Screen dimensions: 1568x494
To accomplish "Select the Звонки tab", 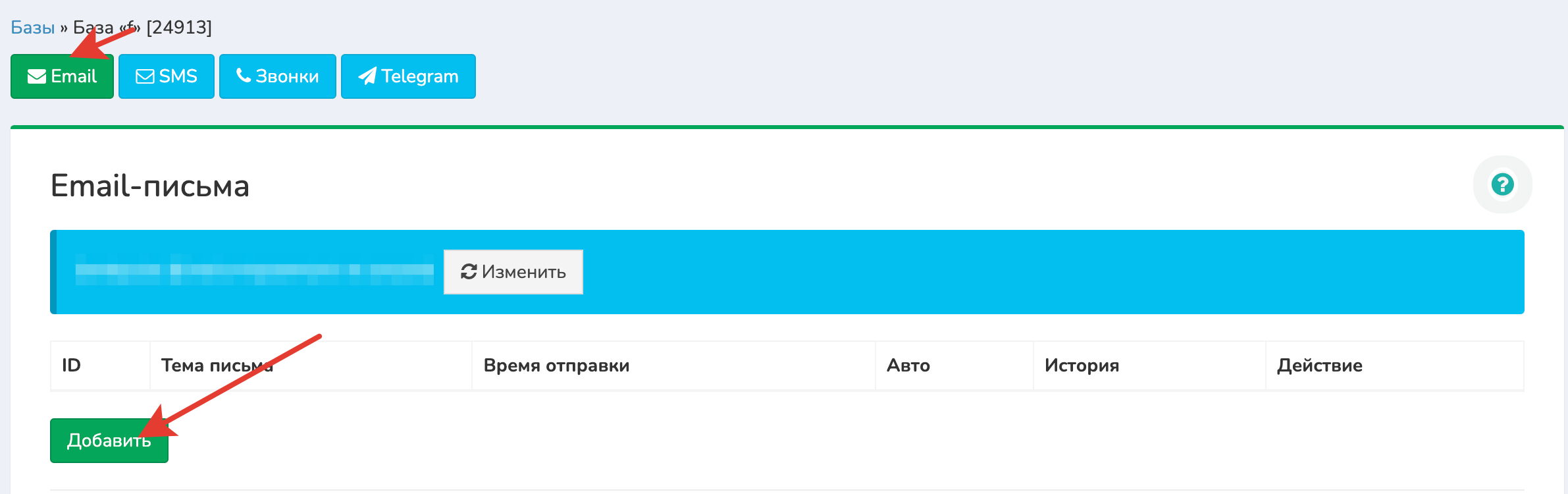I will click(x=278, y=76).
